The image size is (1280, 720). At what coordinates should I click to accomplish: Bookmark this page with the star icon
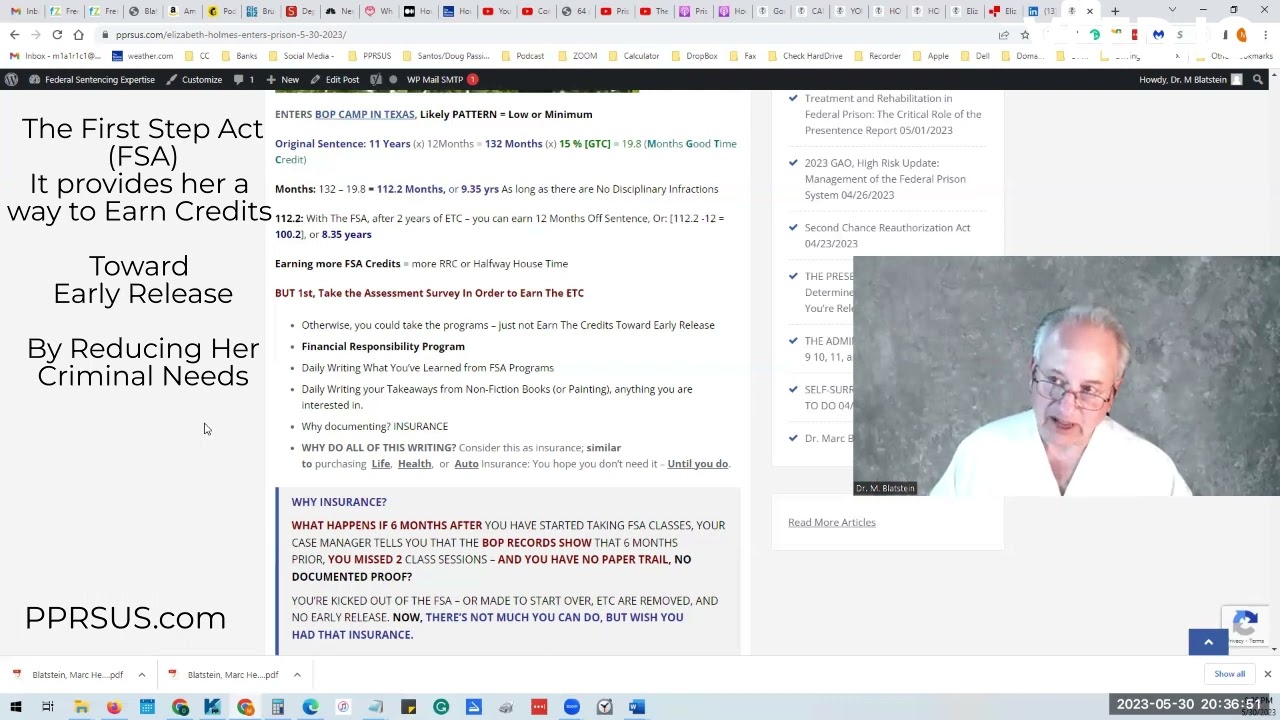pyautogui.click(x=1025, y=34)
